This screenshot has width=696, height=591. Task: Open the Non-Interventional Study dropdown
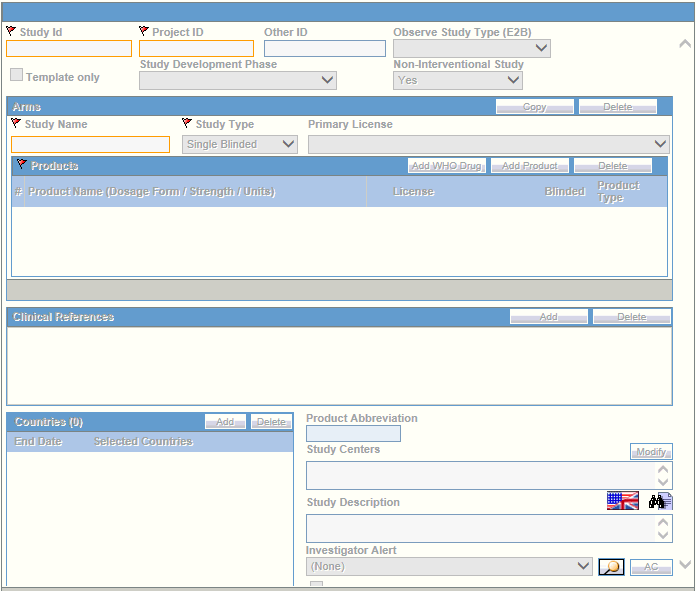[x=458, y=80]
